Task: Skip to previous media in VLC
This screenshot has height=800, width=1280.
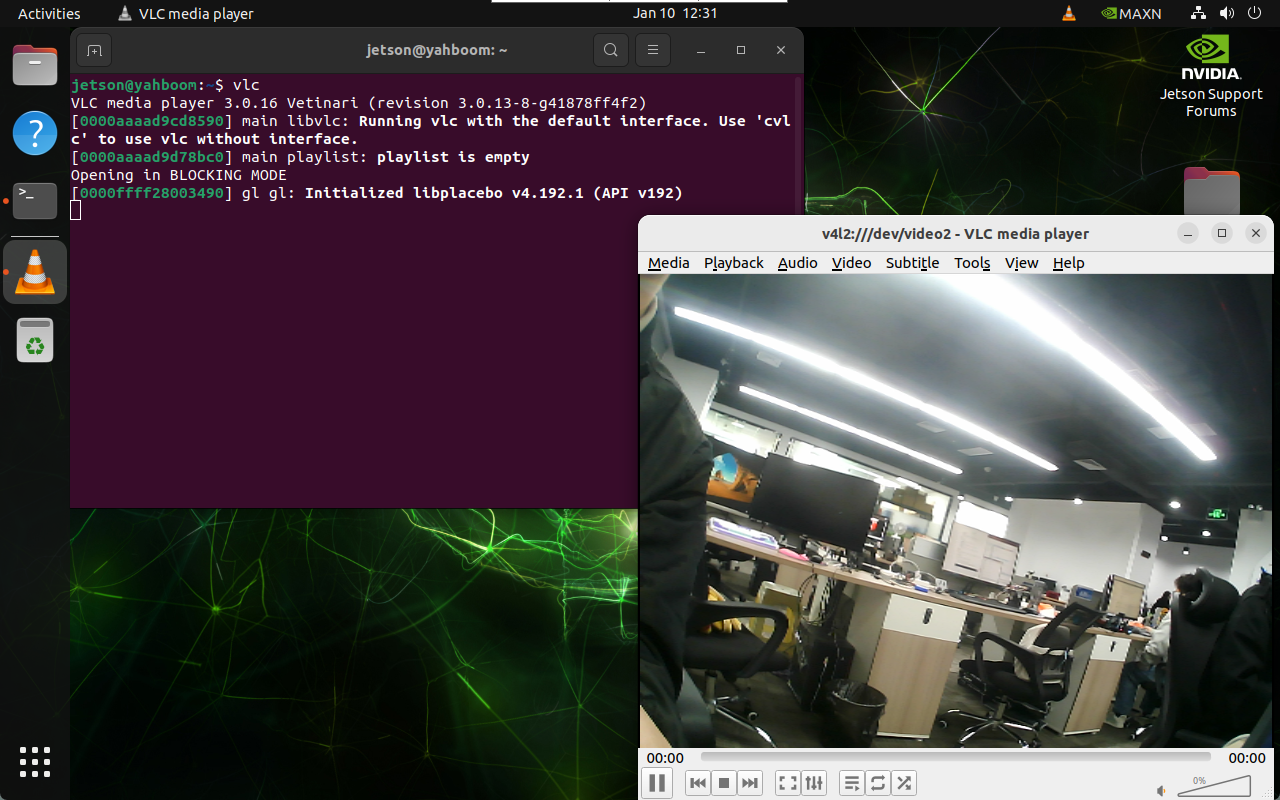Action: (x=698, y=783)
